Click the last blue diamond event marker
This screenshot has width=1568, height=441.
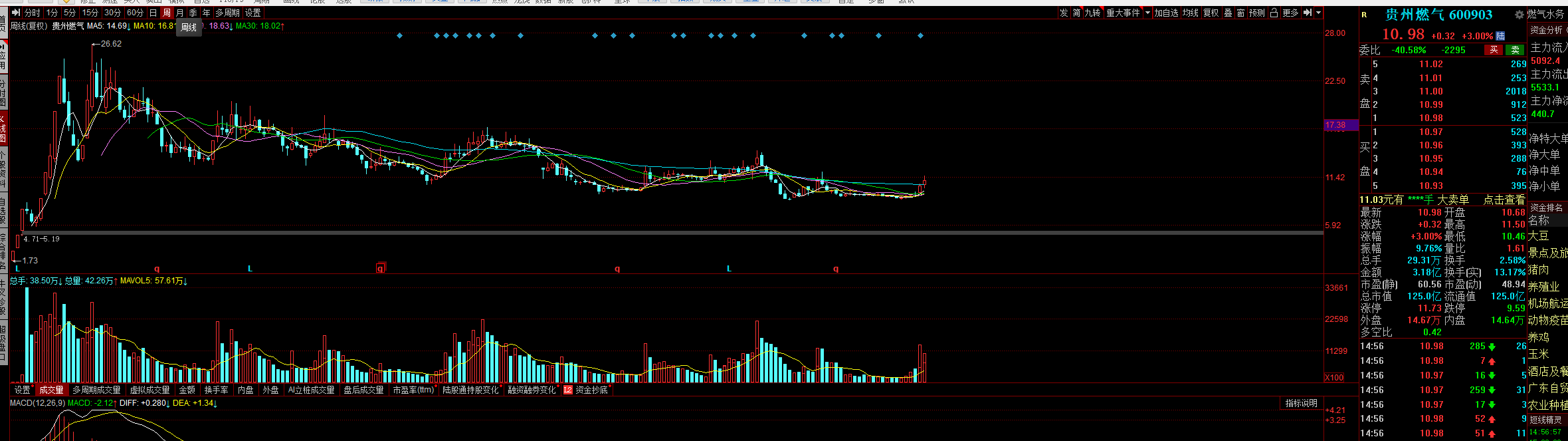point(920,35)
